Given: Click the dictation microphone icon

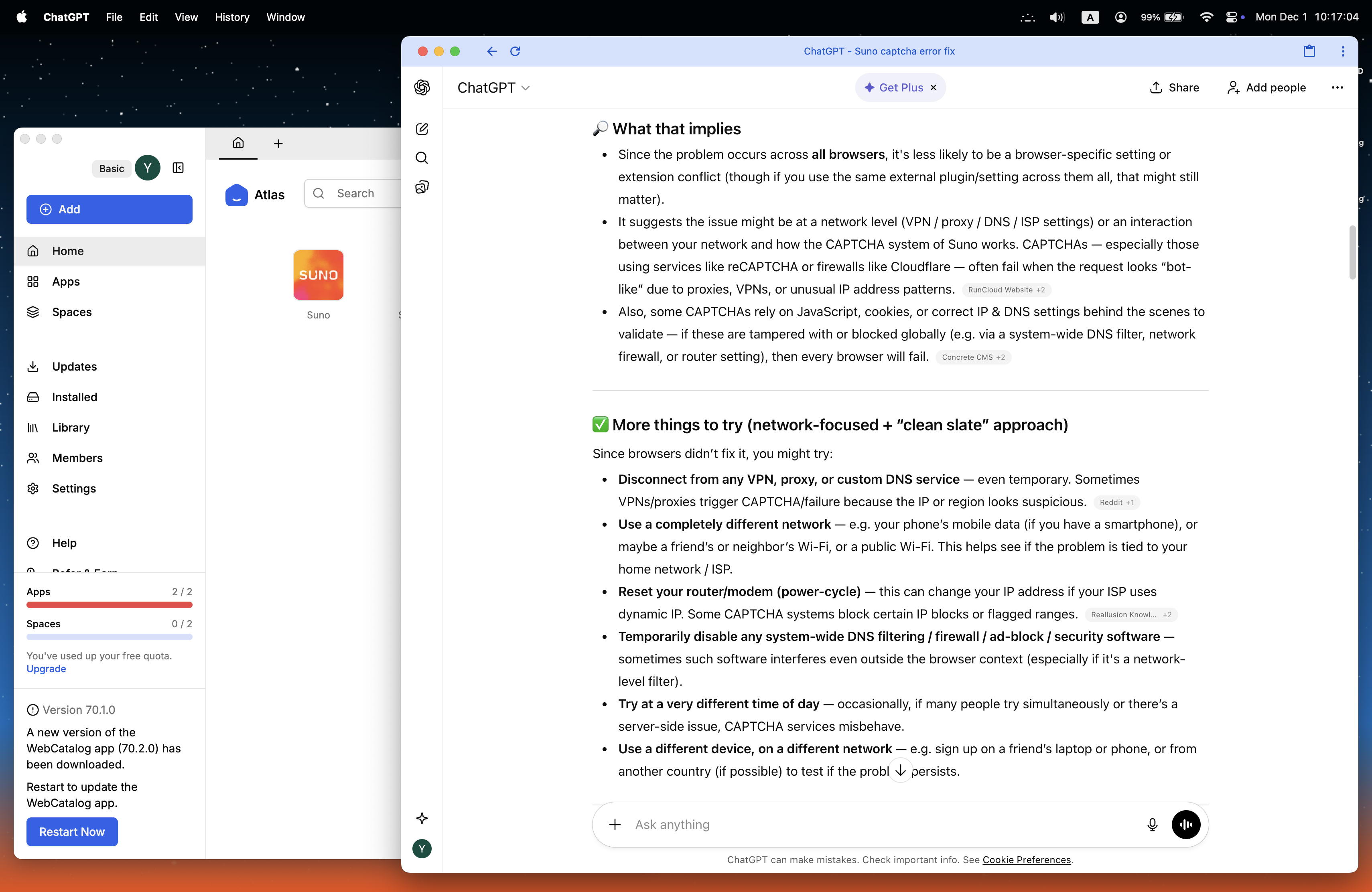Looking at the screenshot, I should click(1152, 825).
